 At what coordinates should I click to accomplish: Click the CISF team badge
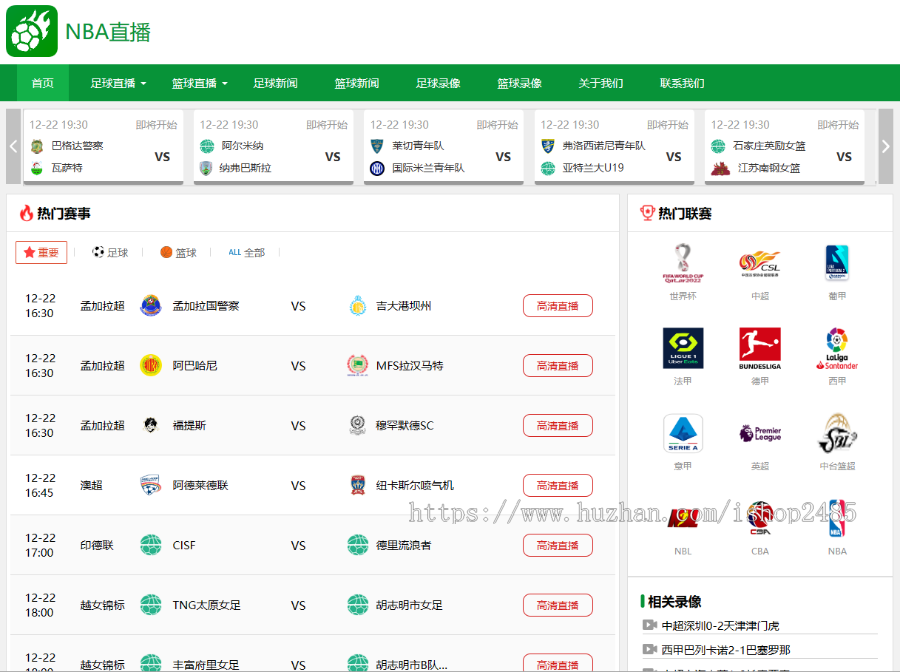(x=150, y=545)
